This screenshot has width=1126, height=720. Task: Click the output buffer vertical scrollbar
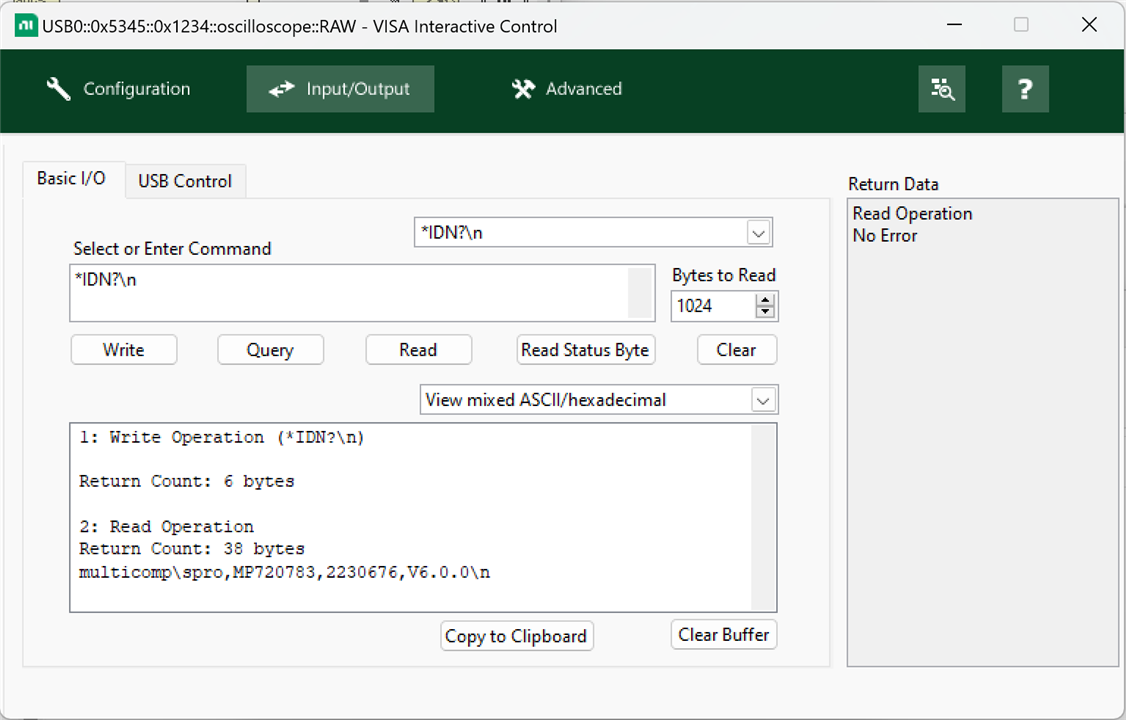[x=763, y=518]
